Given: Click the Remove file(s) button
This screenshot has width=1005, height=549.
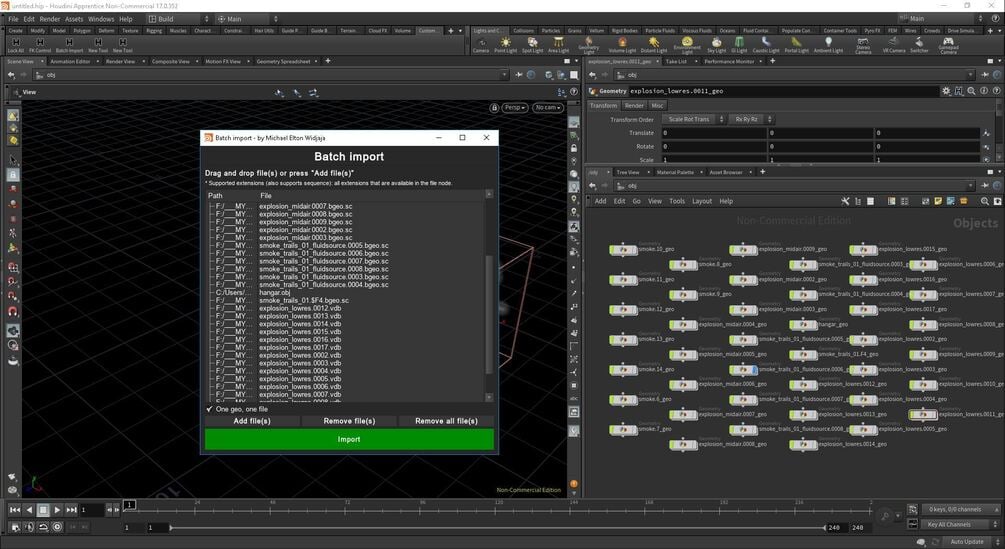Looking at the screenshot, I should [x=349, y=421].
